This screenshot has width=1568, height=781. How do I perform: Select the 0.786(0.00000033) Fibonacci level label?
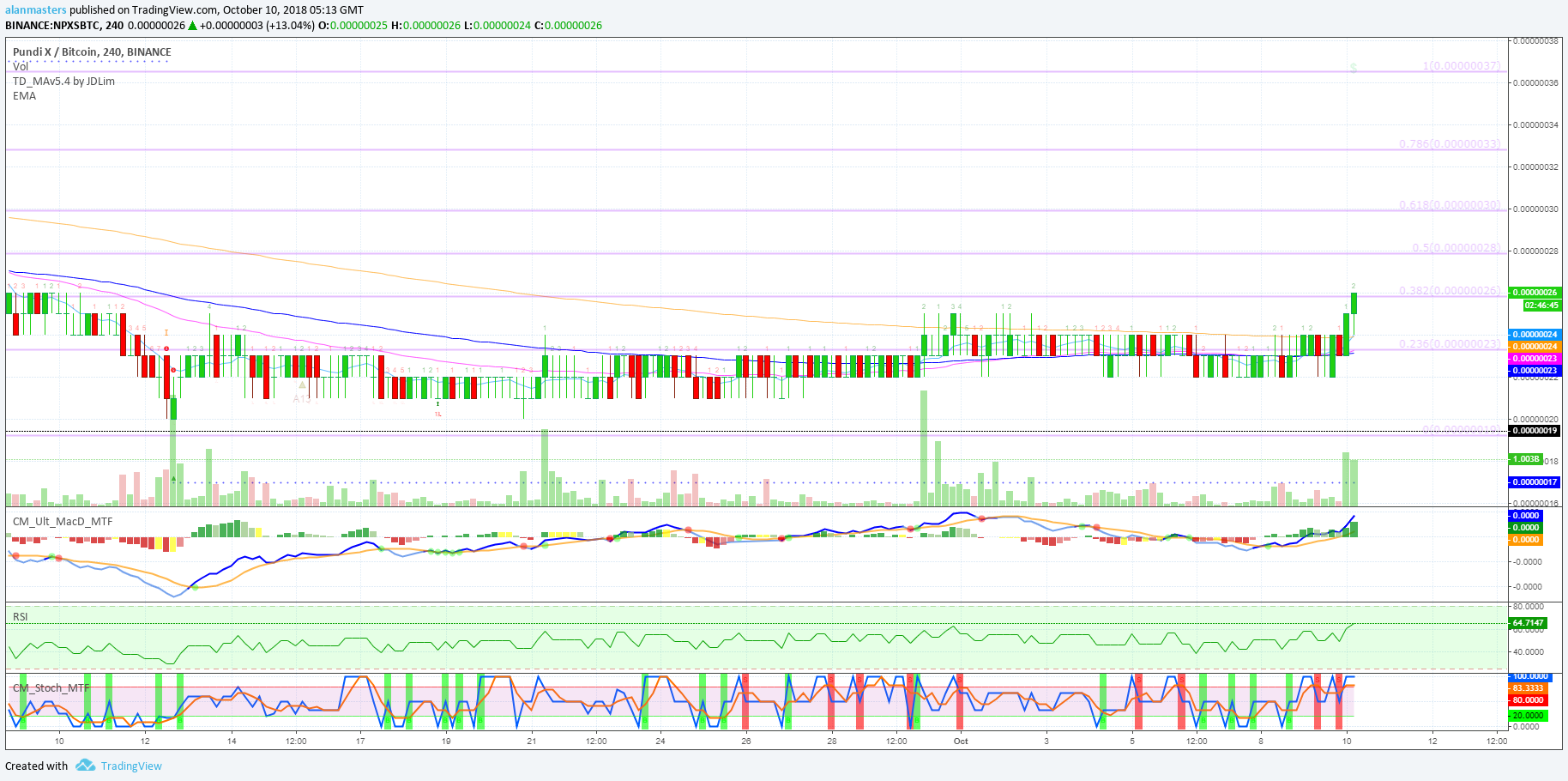[x=1450, y=143]
